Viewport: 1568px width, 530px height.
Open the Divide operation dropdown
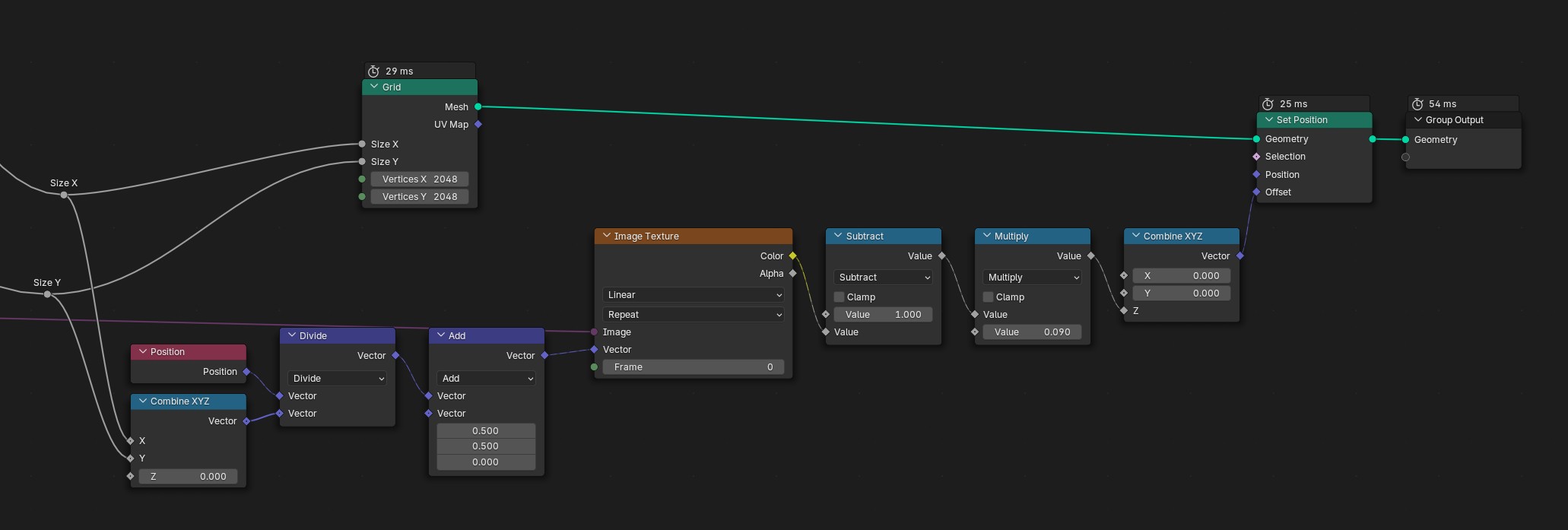point(338,379)
